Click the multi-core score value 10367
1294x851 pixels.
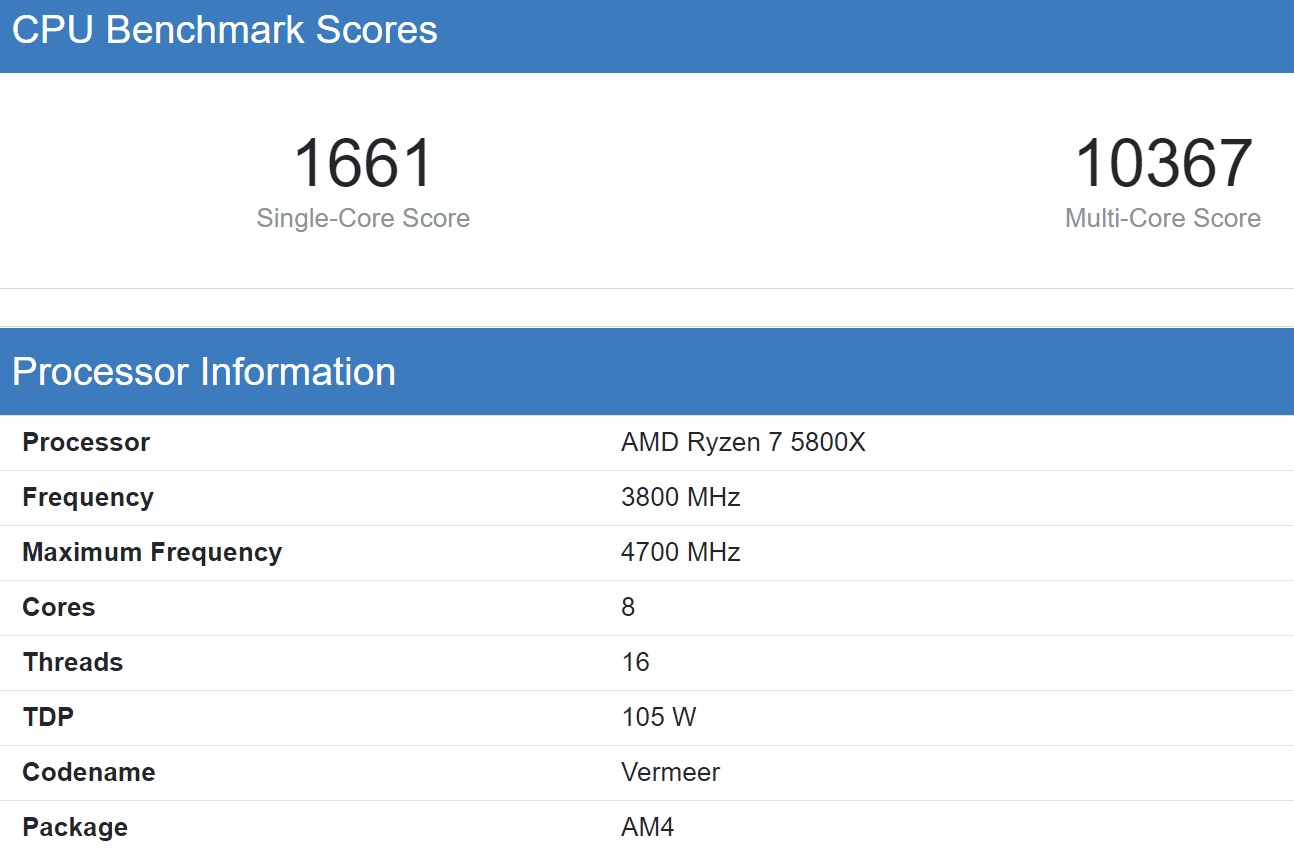pos(1163,164)
